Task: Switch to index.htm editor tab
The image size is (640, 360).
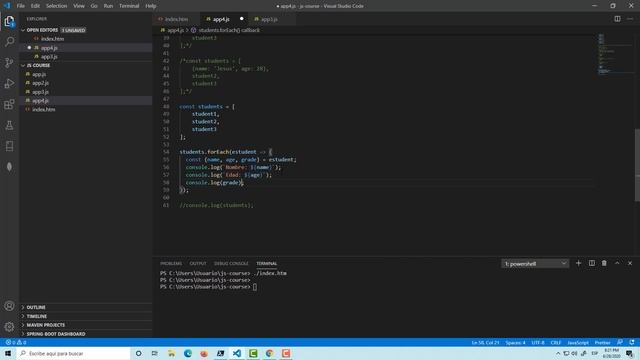Action: click(177, 19)
